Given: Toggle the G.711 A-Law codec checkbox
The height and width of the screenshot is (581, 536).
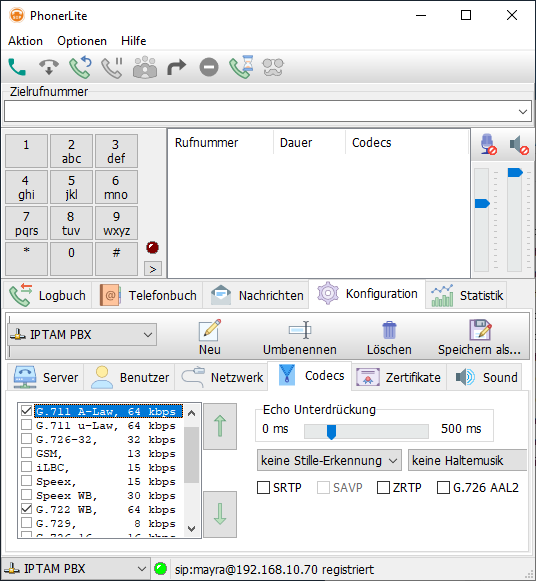Looking at the screenshot, I should click(x=26, y=411).
